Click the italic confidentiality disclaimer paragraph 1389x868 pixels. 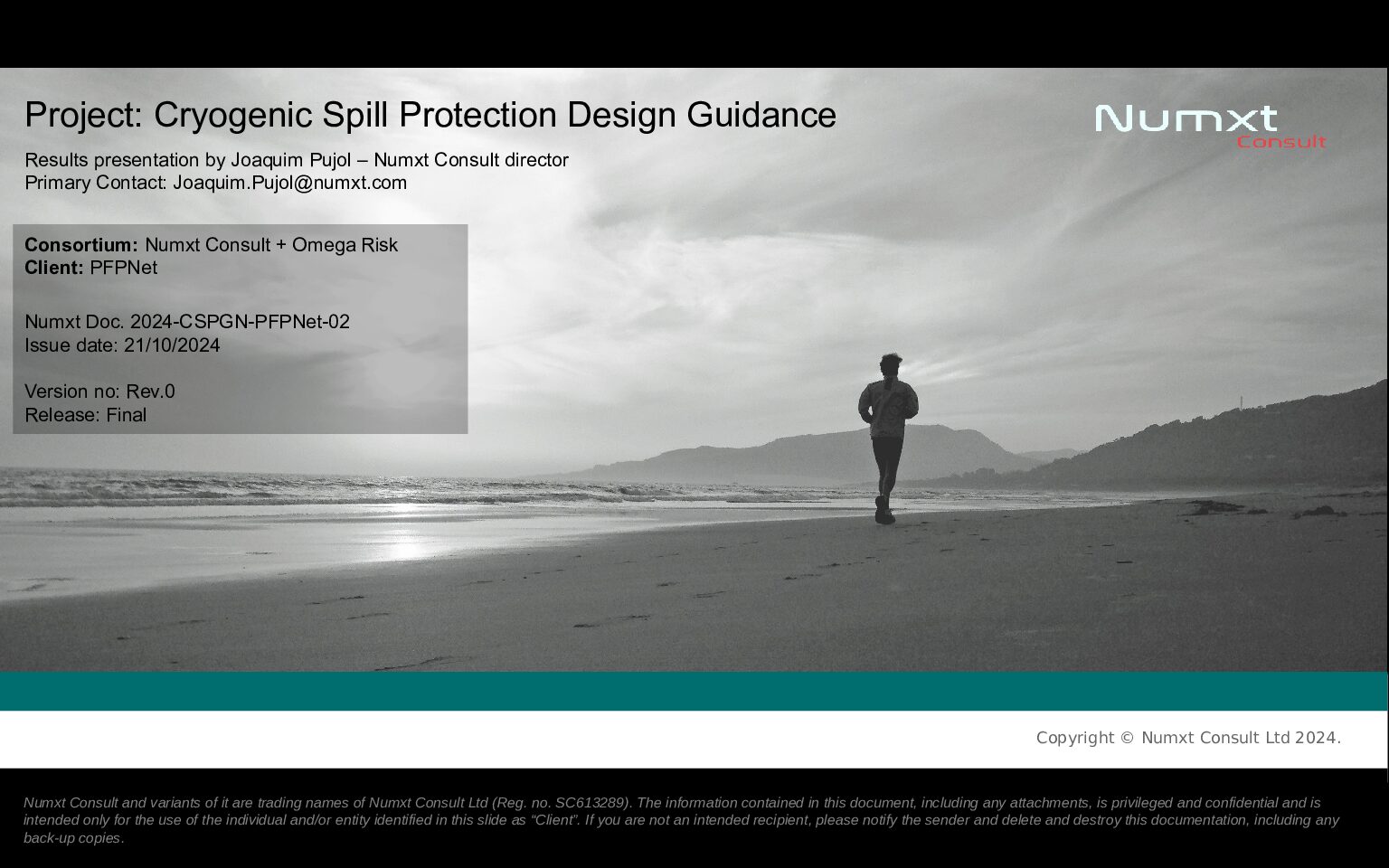coord(680,820)
